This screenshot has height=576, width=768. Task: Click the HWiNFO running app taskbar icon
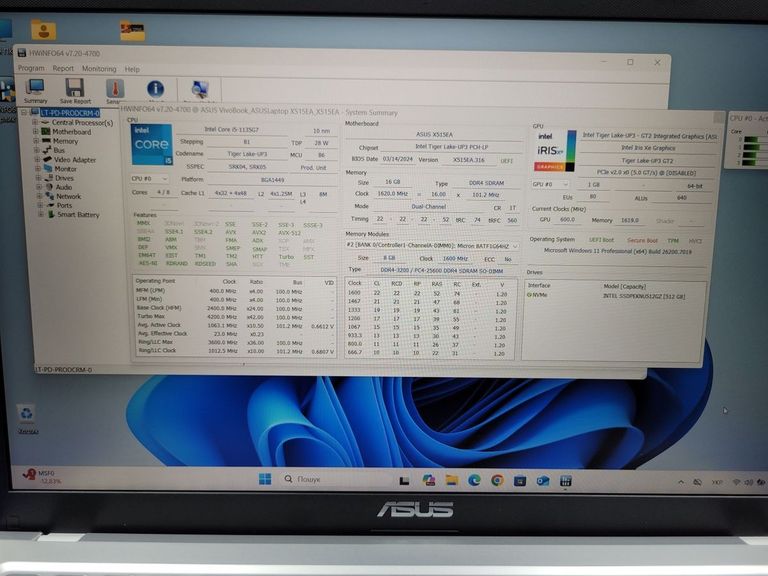coord(566,481)
